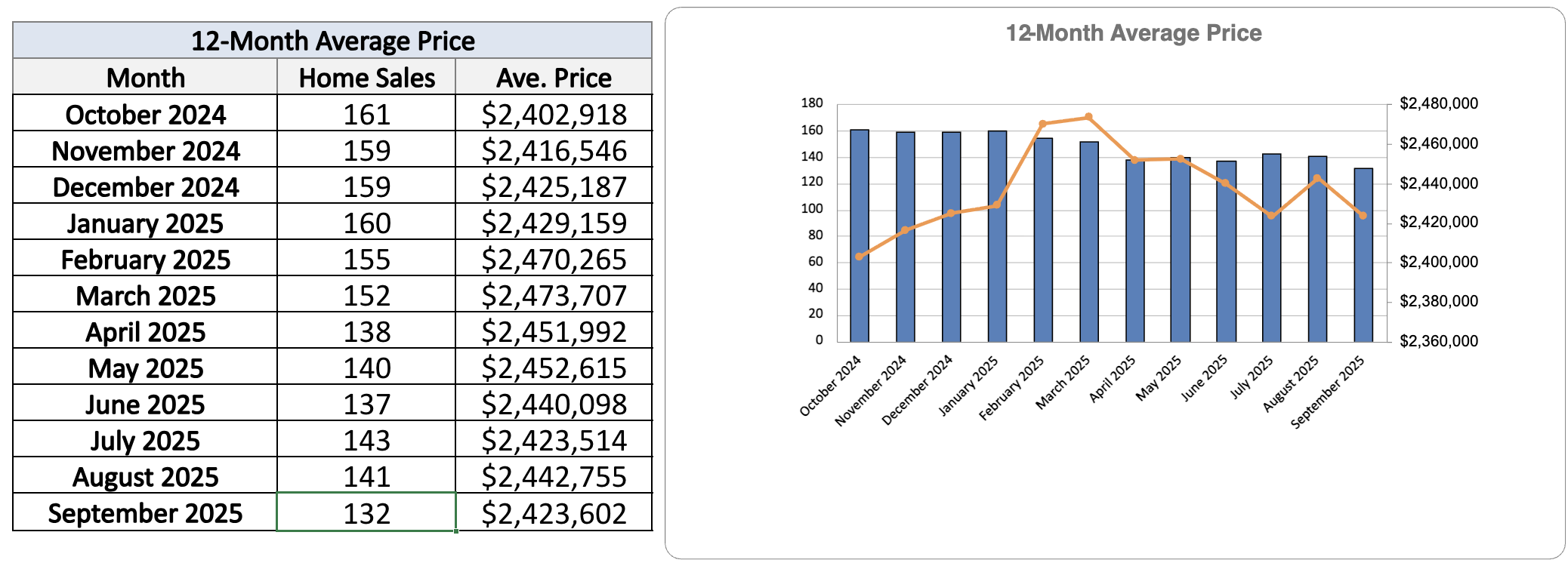Click the 'Ave. Price' header cell
Screen dimensions: 1568x566
point(554,78)
